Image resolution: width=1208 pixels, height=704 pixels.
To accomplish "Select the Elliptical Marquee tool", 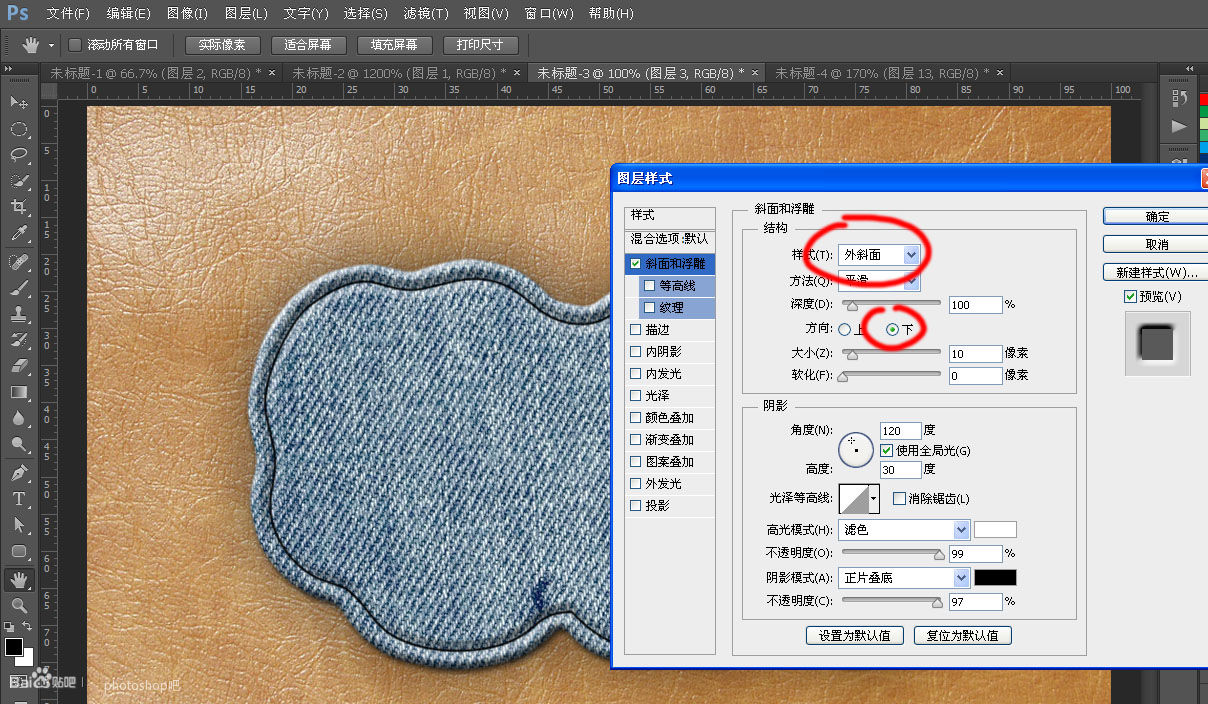I will (x=18, y=129).
